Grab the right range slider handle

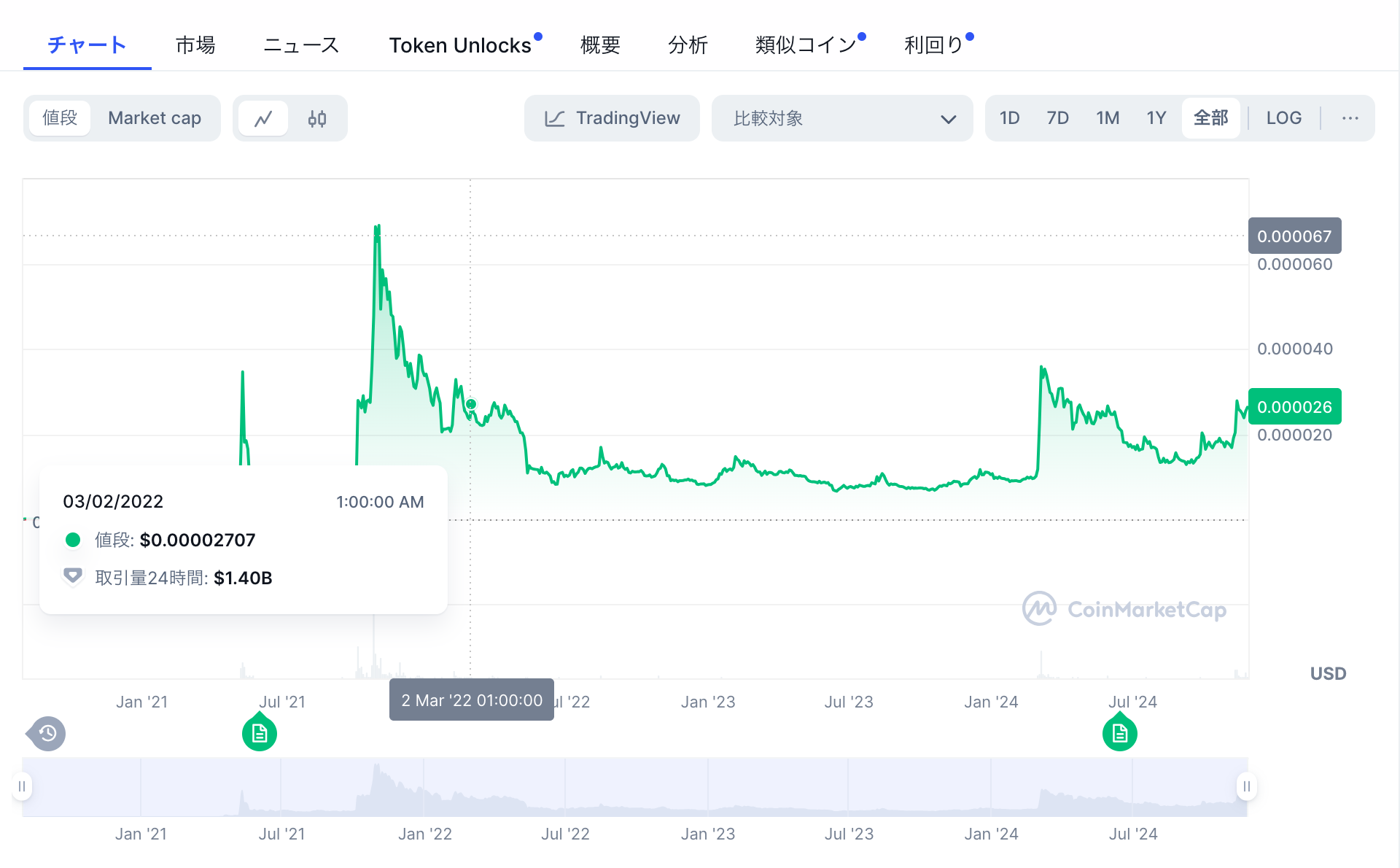click(x=1246, y=786)
